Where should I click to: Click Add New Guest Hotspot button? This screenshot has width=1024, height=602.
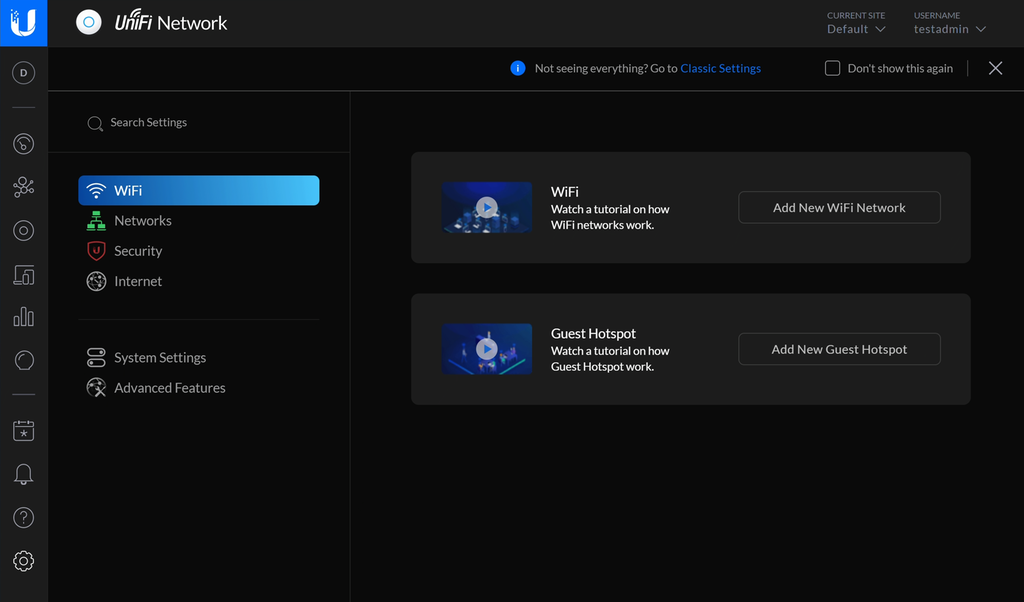pos(839,349)
